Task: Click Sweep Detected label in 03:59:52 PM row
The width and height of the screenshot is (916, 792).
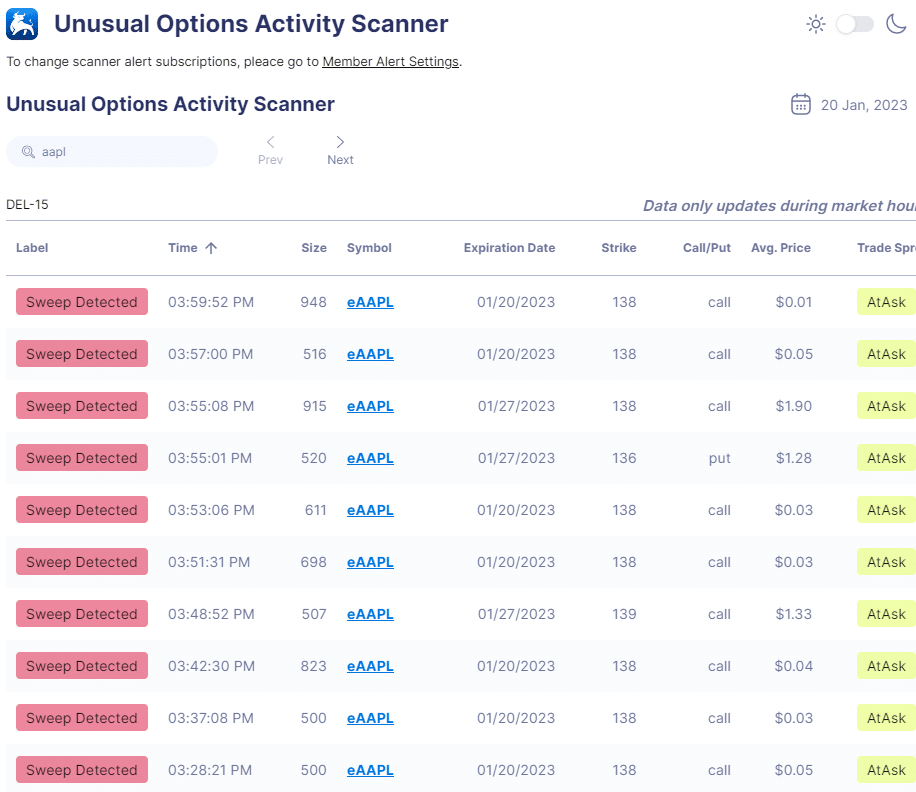Action: point(82,301)
